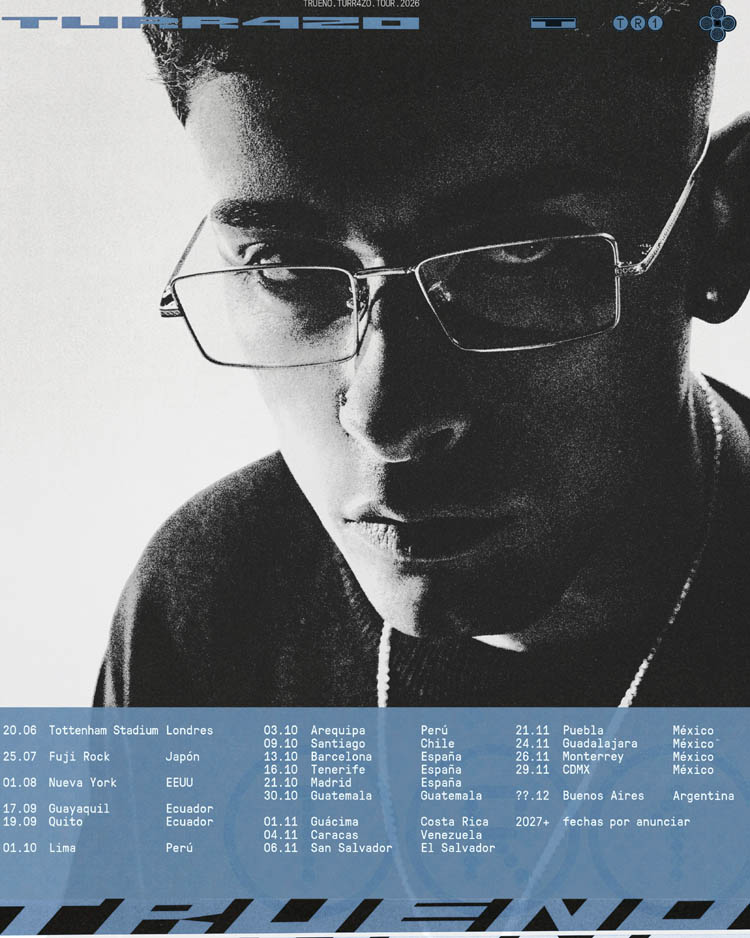This screenshot has width=750, height=938.
Task: Click the circled R badge
Action: (x=638, y=23)
